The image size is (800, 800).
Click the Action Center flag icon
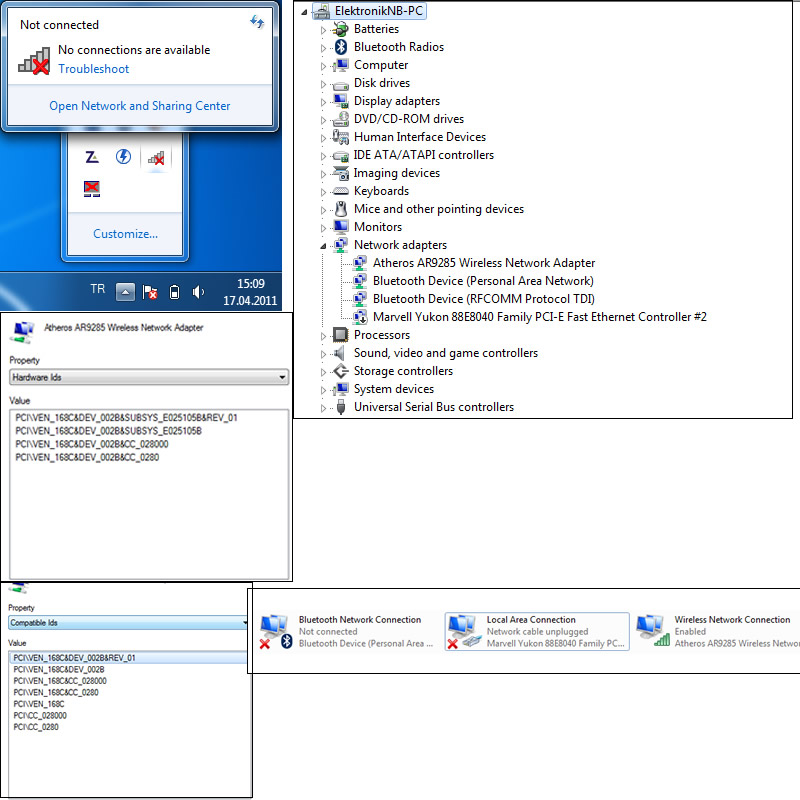(x=149, y=292)
